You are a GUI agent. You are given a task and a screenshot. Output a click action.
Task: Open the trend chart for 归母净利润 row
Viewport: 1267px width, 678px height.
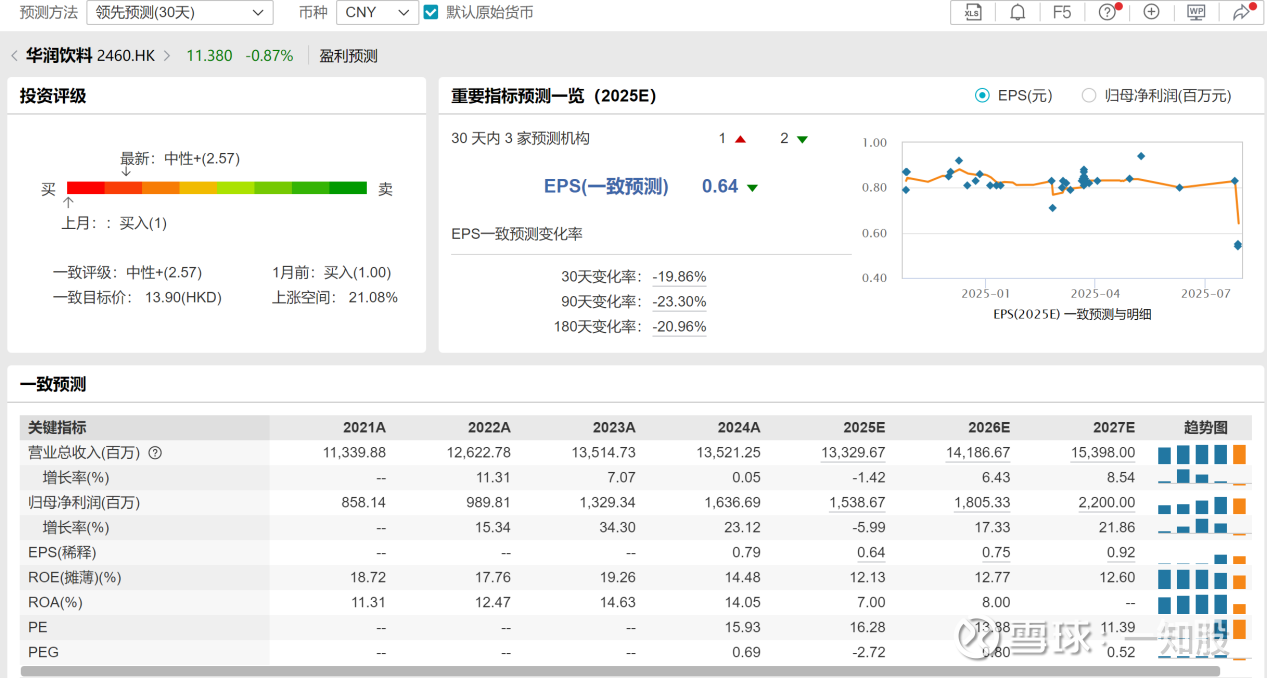coord(1202,503)
